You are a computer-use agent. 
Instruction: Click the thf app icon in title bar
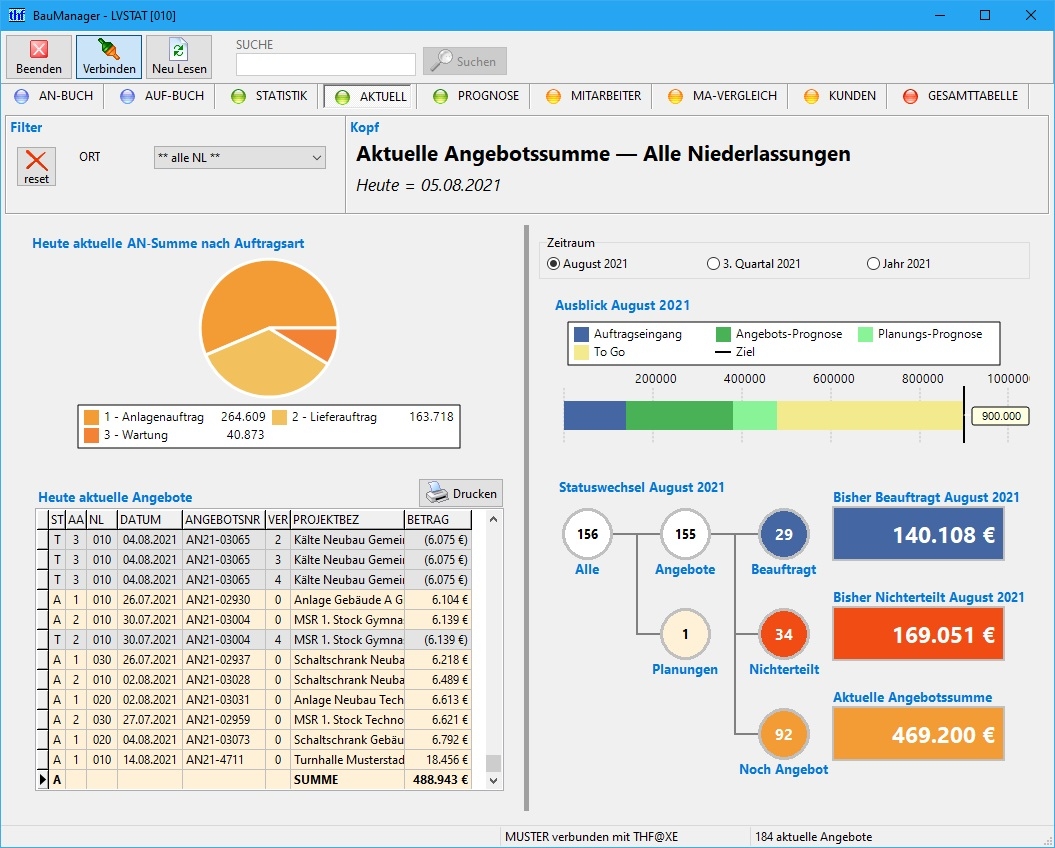(x=16, y=15)
